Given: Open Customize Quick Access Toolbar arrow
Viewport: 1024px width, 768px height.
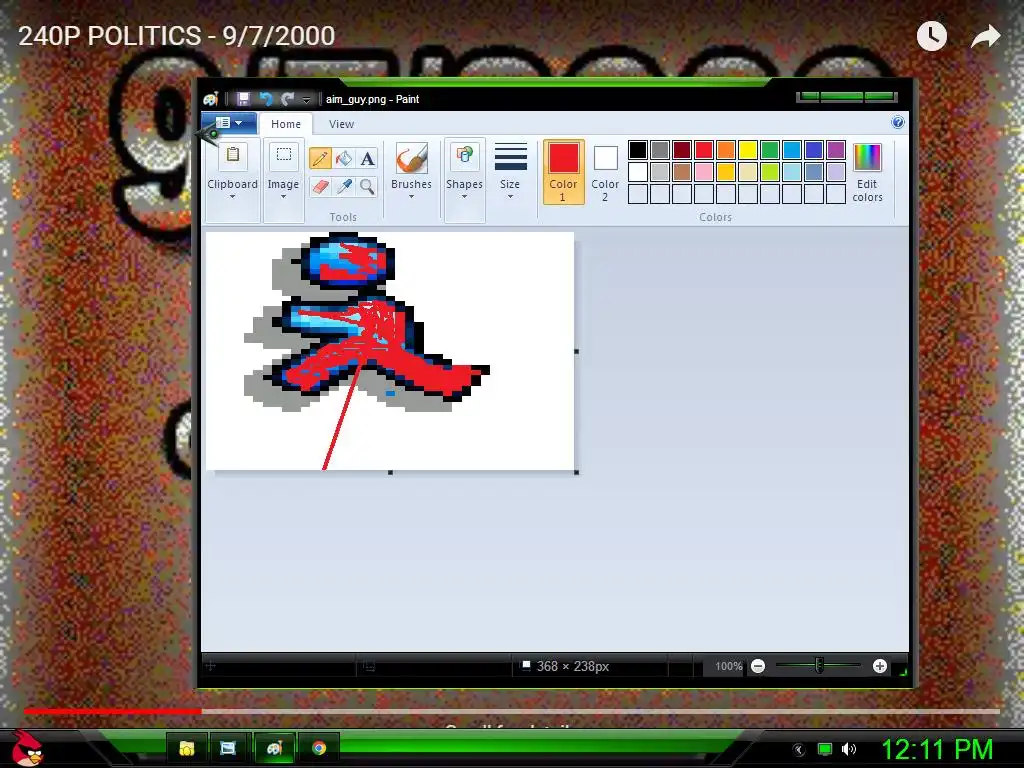Looking at the screenshot, I should pyautogui.click(x=306, y=100).
